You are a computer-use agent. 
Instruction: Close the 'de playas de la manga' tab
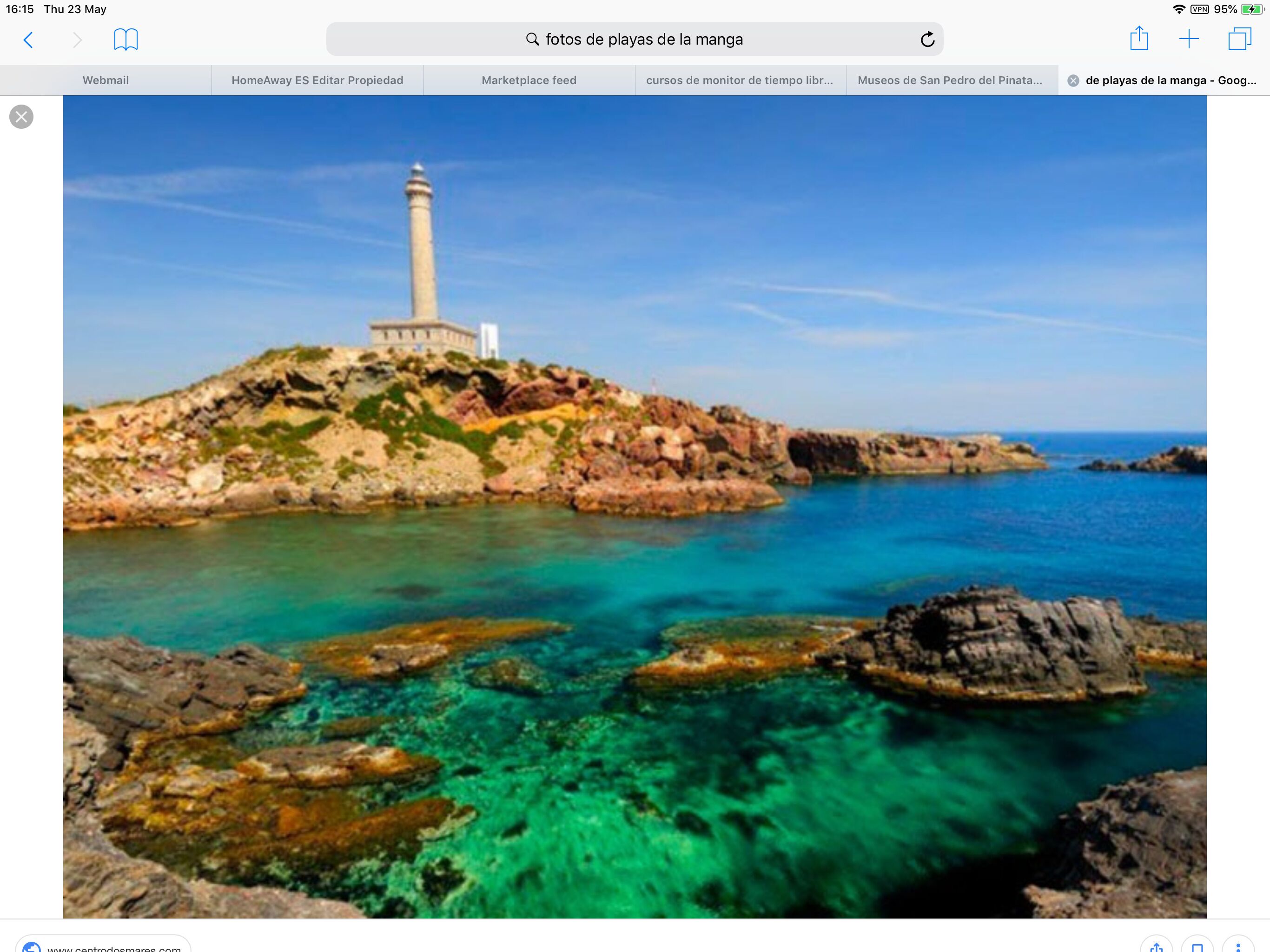[1072, 81]
